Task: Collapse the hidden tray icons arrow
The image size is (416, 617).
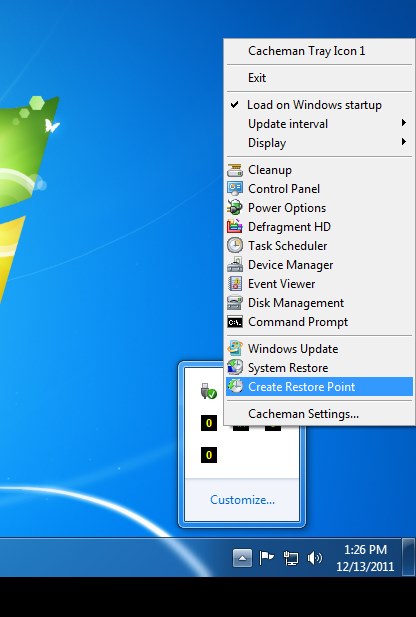Action: point(242,558)
